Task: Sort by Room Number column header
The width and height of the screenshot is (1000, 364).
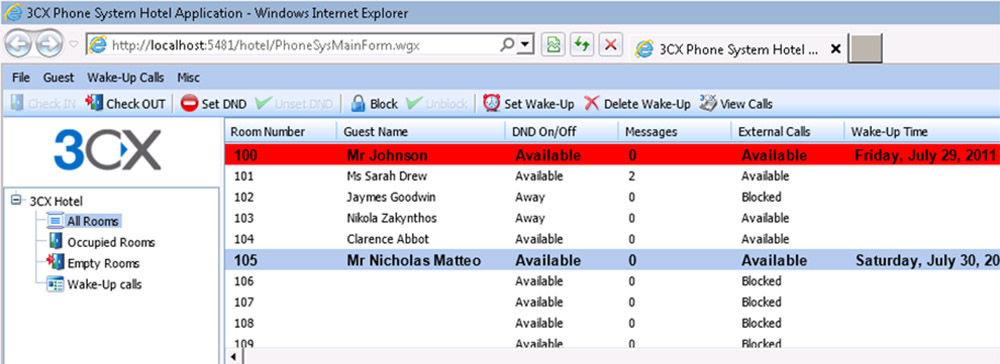Action: tap(281, 132)
